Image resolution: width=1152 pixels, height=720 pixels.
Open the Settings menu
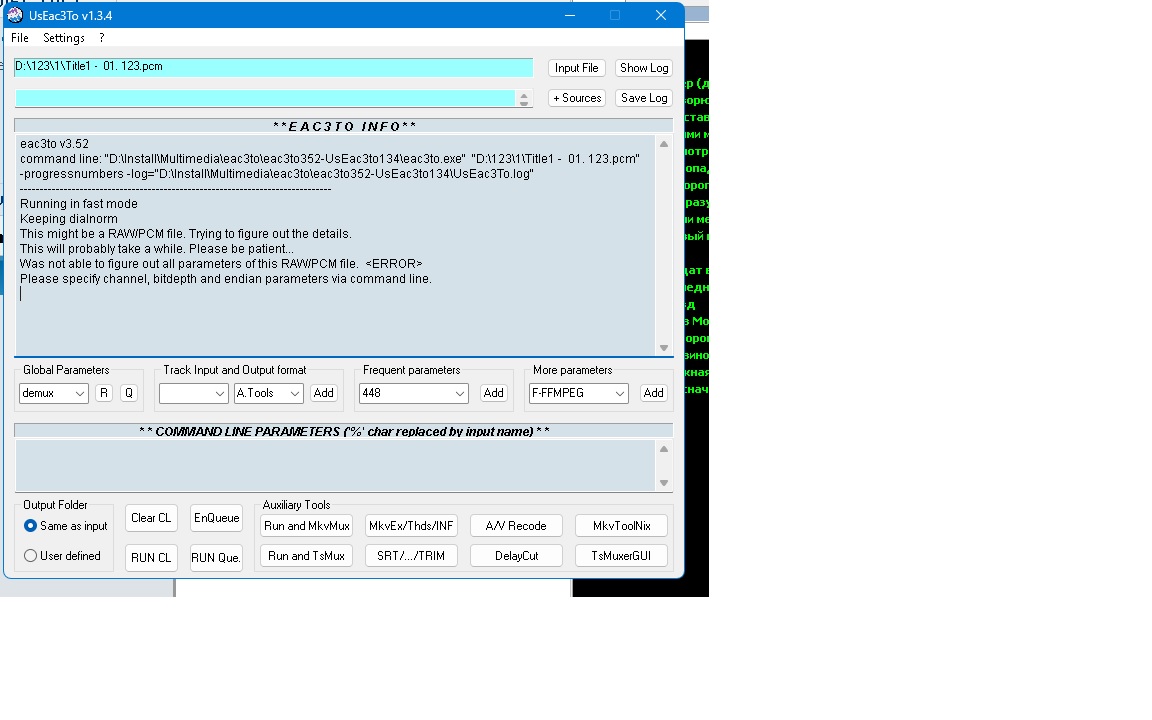coord(64,38)
